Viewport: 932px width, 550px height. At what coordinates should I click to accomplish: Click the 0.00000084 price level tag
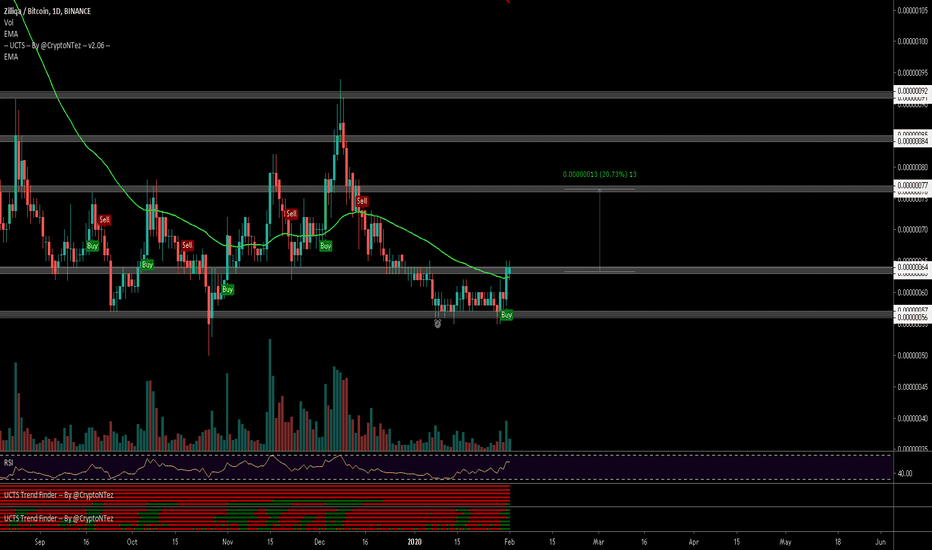(912, 142)
